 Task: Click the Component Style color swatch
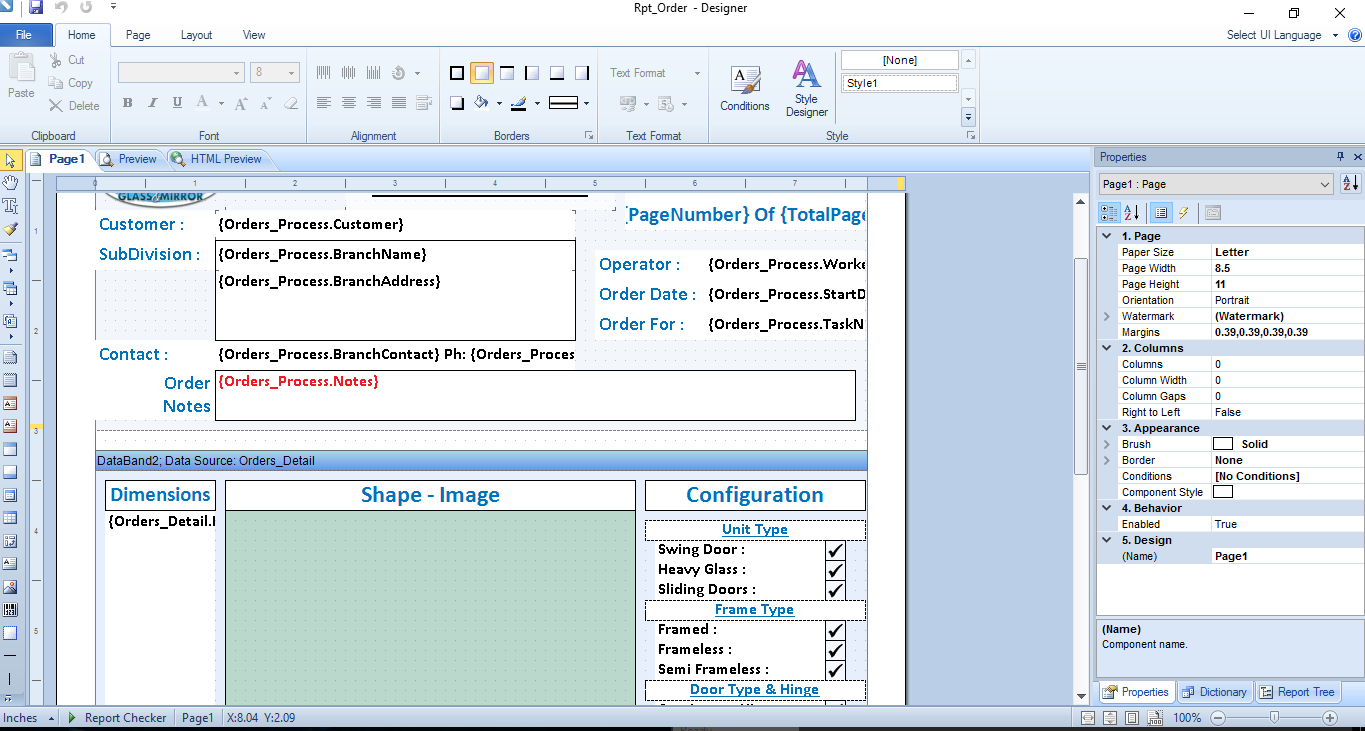tap(1223, 492)
